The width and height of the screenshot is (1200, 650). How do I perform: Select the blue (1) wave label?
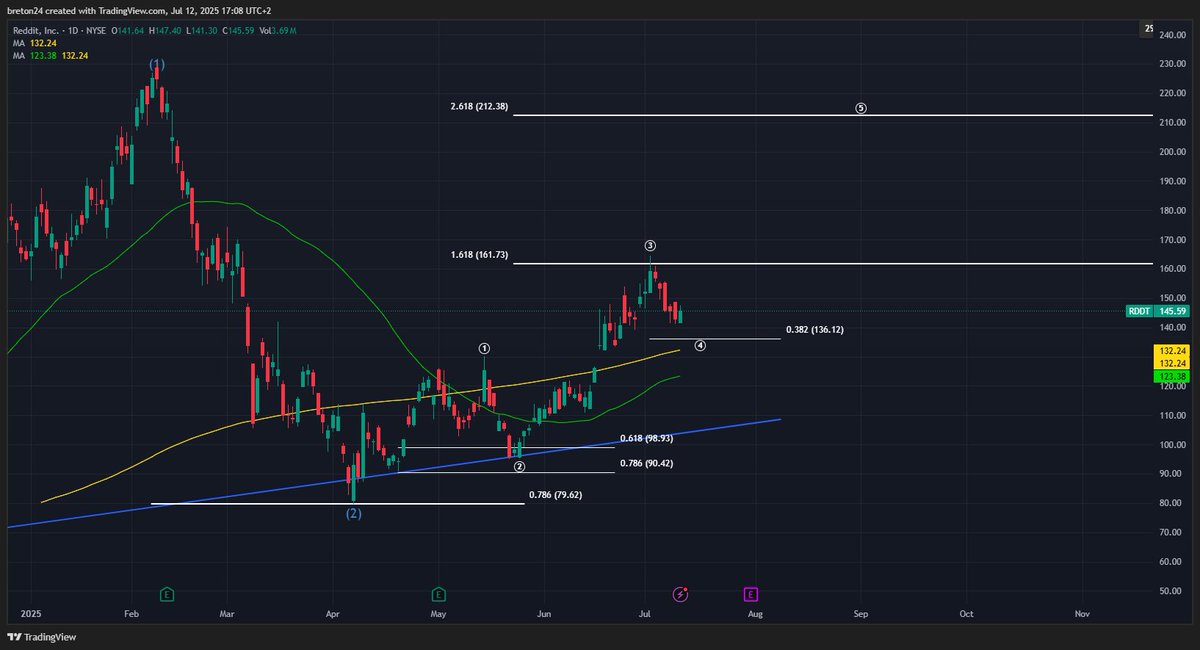point(157,64)
